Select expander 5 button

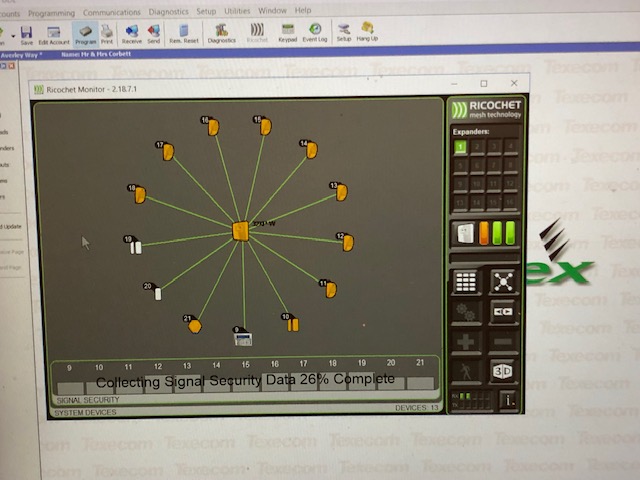pyautogui.click(x=460, y=166)
